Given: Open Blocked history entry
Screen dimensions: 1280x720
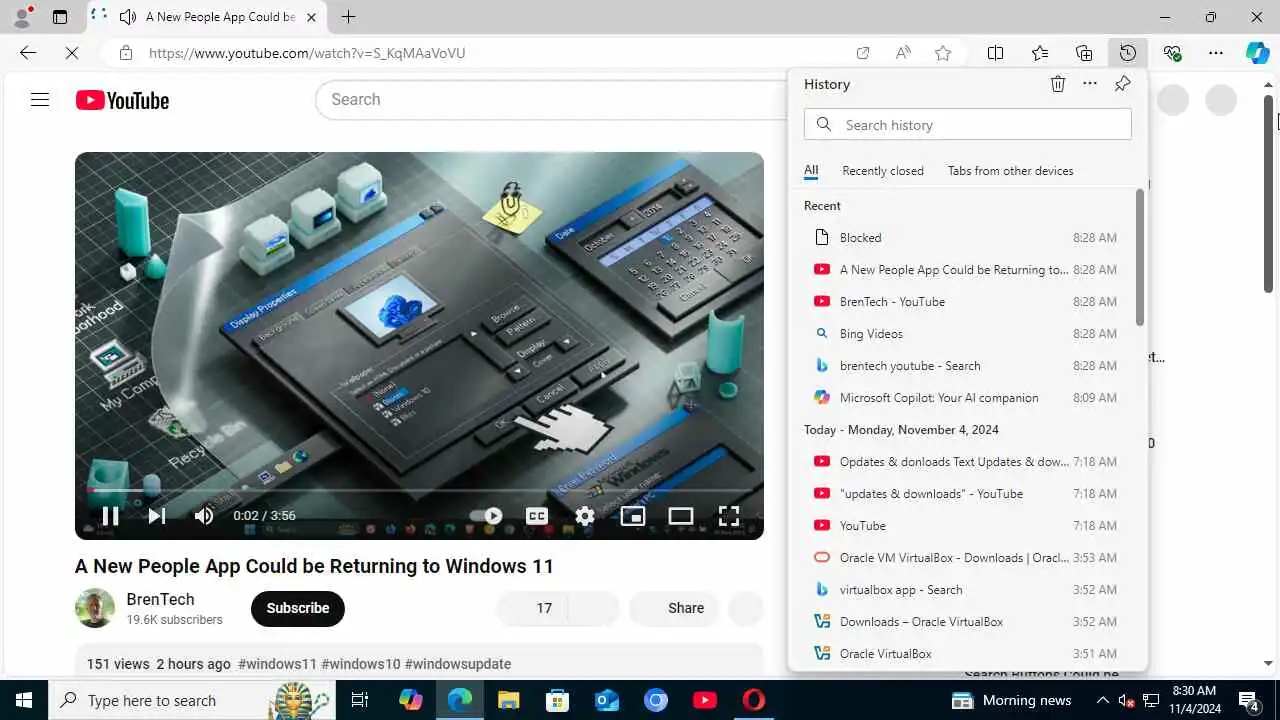Looking at the screenshot, I should pyautogui.click(x=966, y=238).
